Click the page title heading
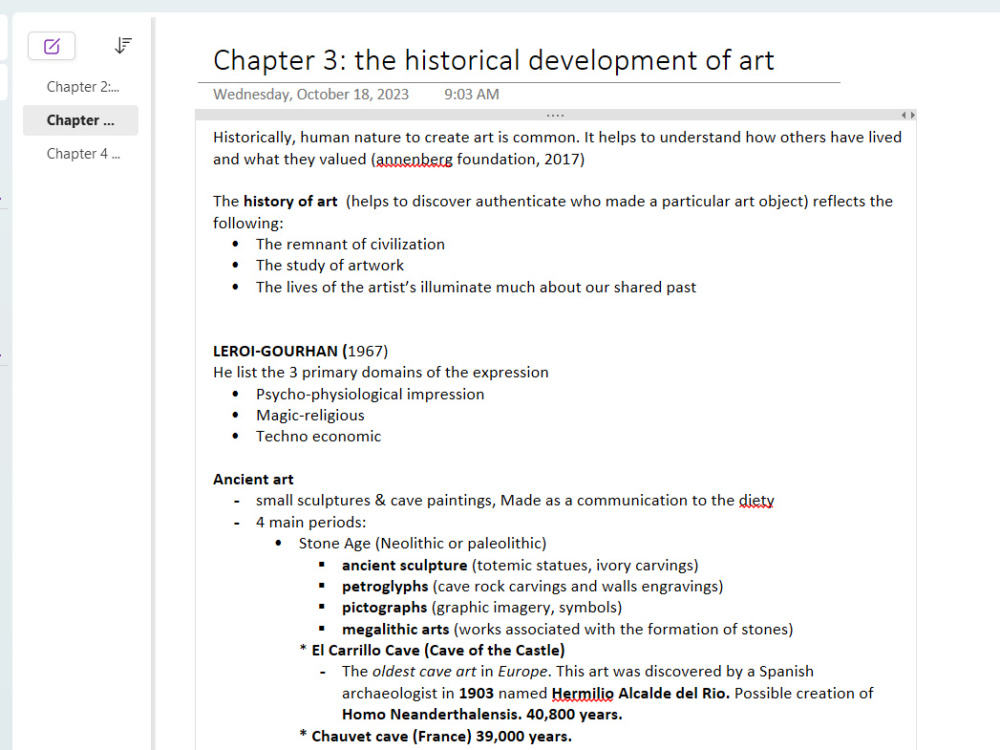Image resolution: width=1000 pixels, height=750 pixels. [493, 61]
